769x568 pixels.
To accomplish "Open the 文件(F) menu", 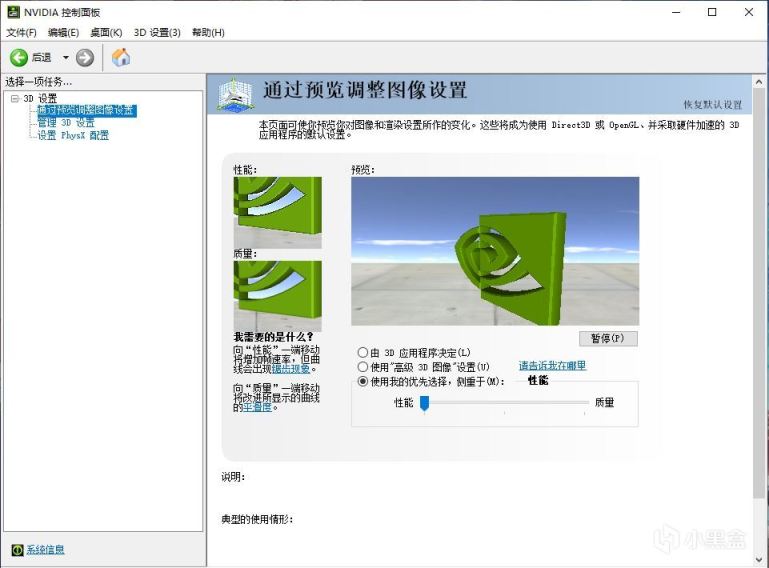I will click(21, 33).
